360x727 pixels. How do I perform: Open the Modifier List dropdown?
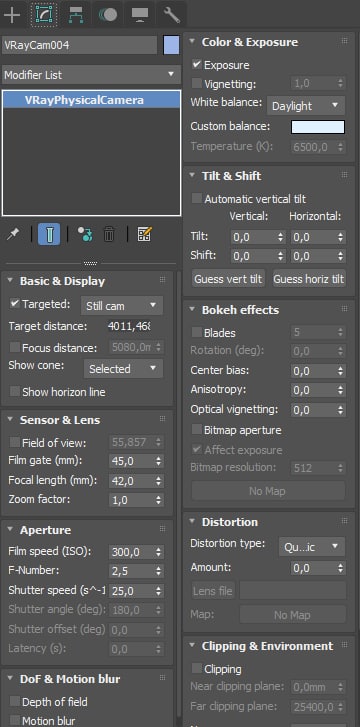(91, 75)
